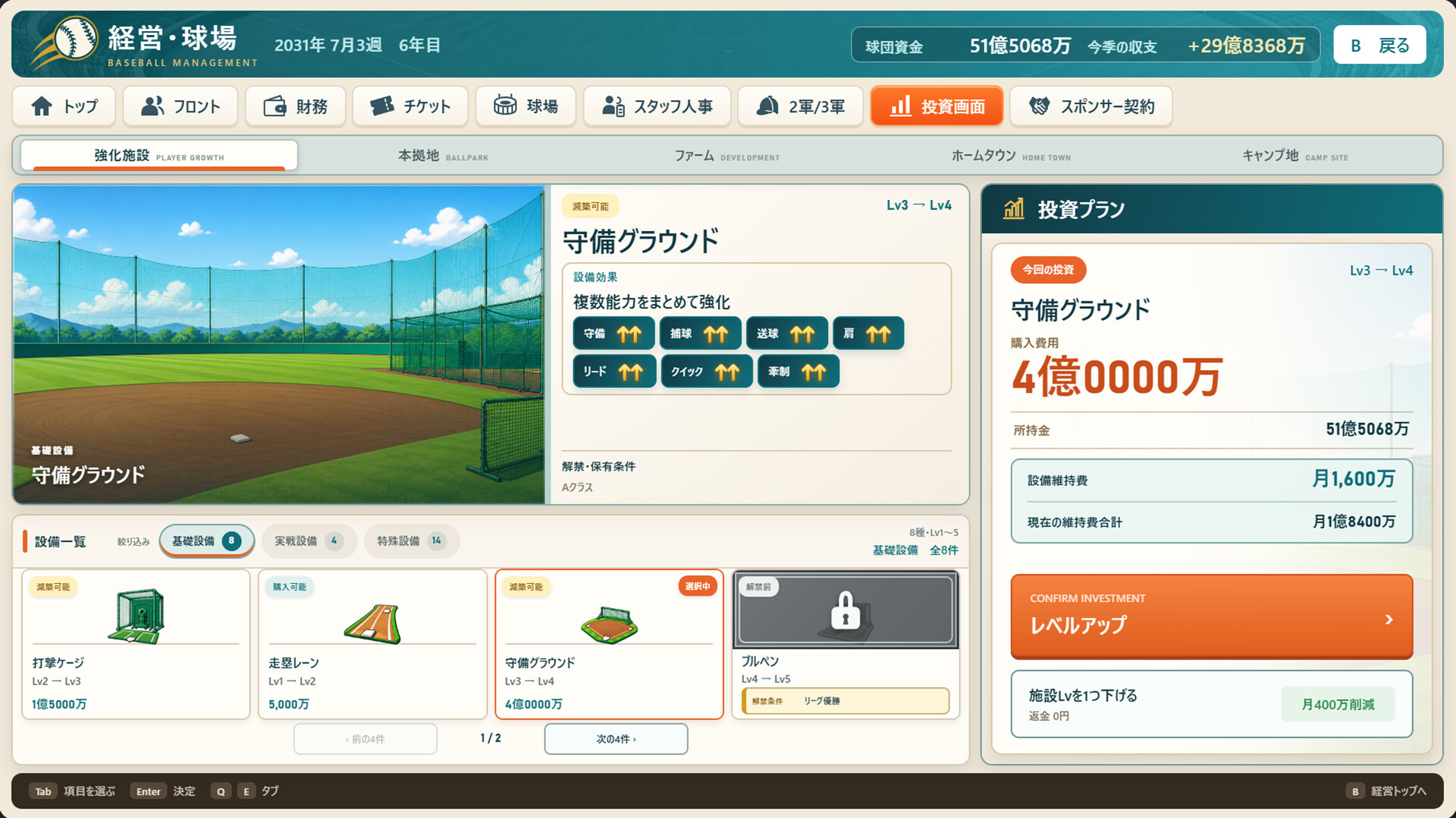Select the 打撃ケージ batting cage icon
This screenshot has width=1456, height=818.
136,616
